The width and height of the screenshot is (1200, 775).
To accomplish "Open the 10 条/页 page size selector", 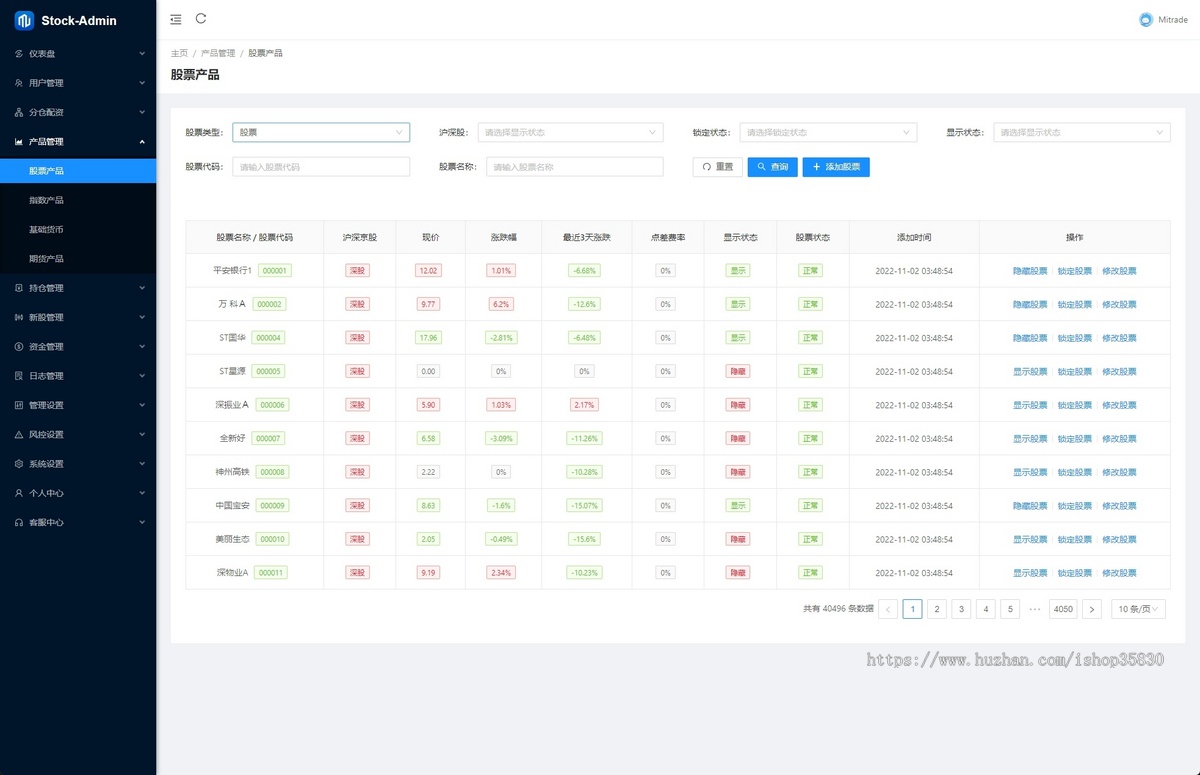I will click(x=1138, y=609).
